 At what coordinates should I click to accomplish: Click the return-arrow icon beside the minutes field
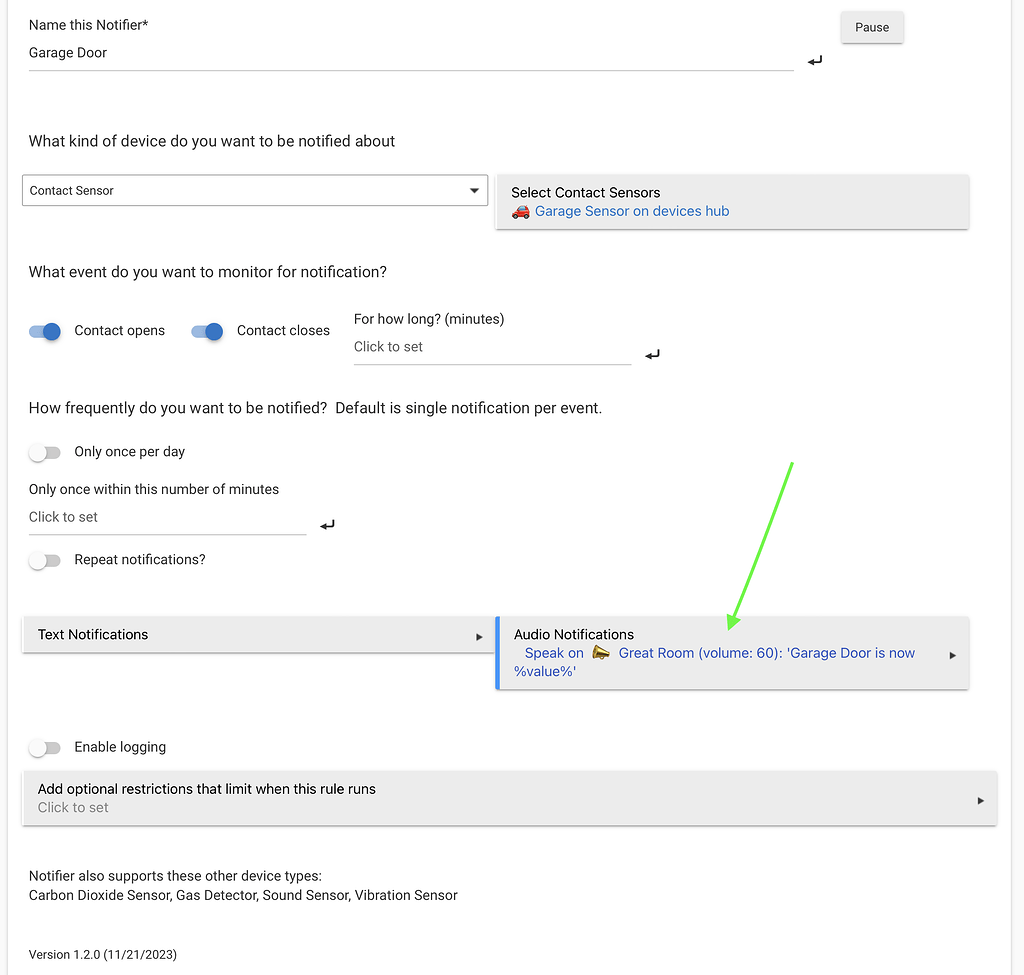[x=326, y=523]
